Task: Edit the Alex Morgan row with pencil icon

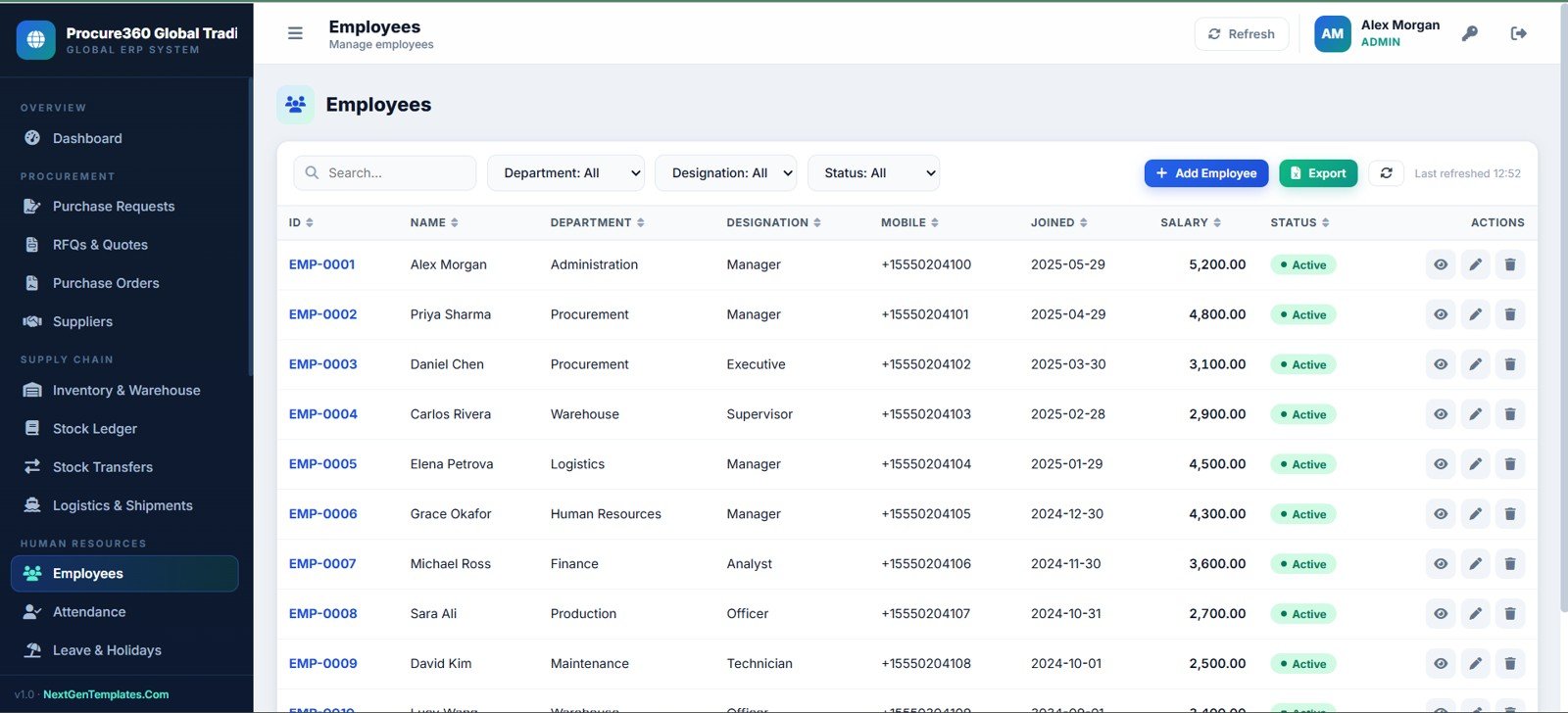Action: (1475, 264)
